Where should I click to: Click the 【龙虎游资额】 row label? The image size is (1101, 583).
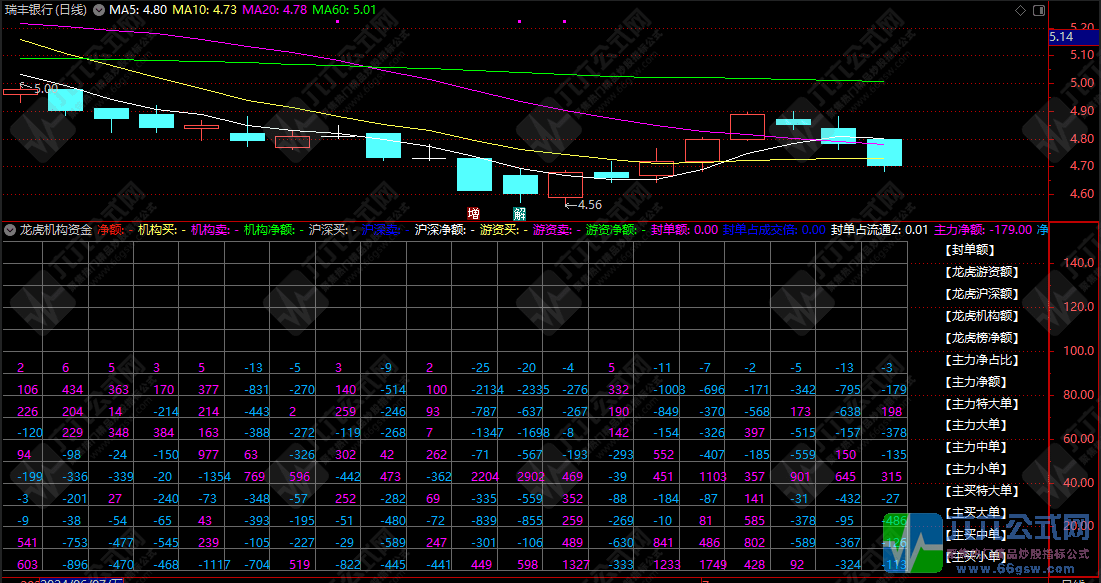(x=980, y=272)
